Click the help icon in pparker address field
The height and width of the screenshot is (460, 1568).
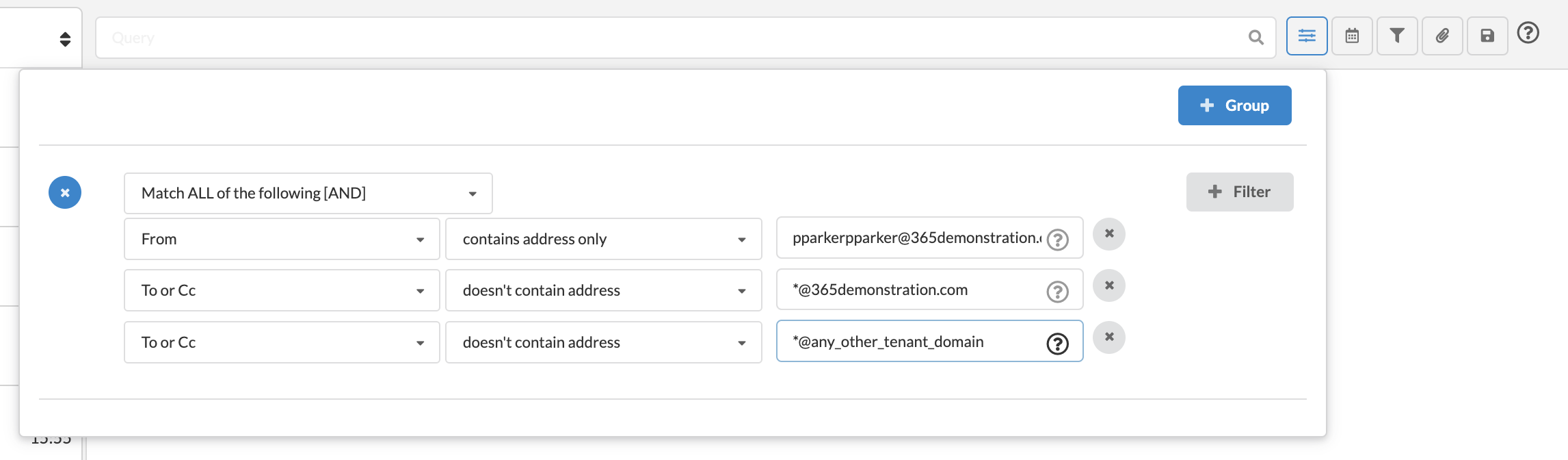[1058, 240]
